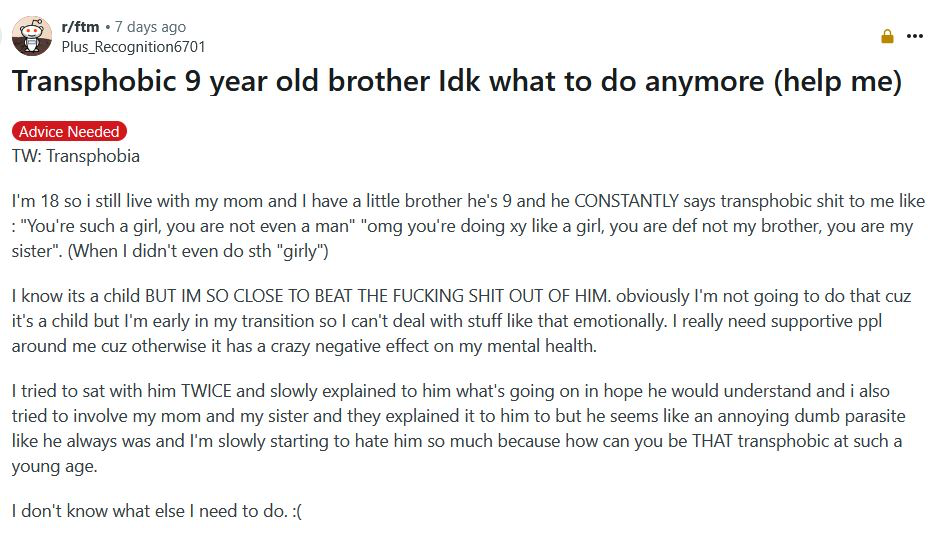Open the three-dot post options menu
Viewport: 944px width, 533px height.
point(914,36)
